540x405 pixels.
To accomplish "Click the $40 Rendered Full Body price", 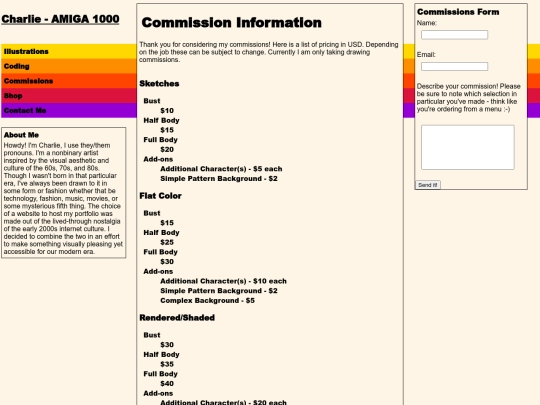I will coord(167,384).
